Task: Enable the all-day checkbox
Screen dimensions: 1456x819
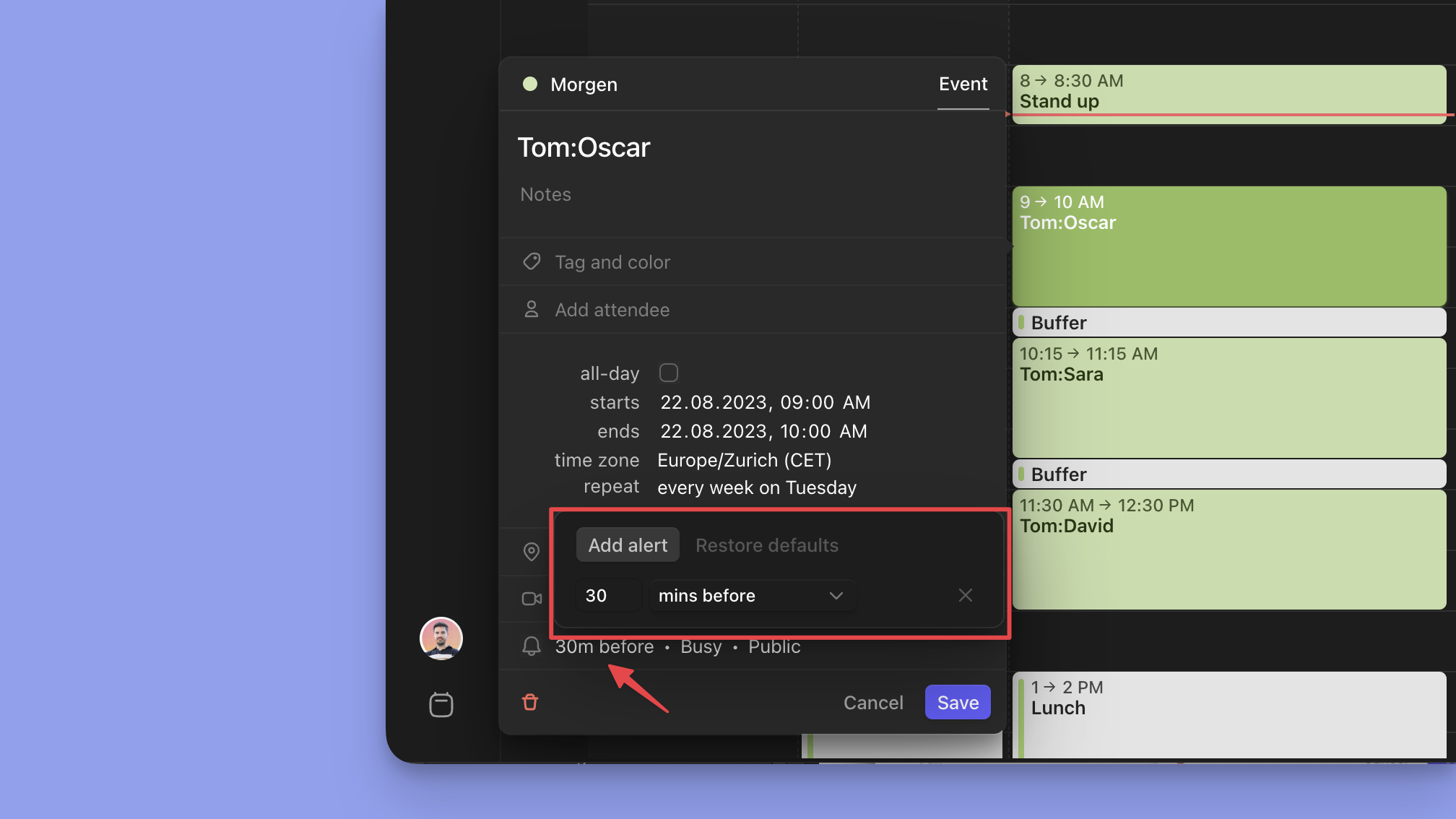Action: pos(669,373)
